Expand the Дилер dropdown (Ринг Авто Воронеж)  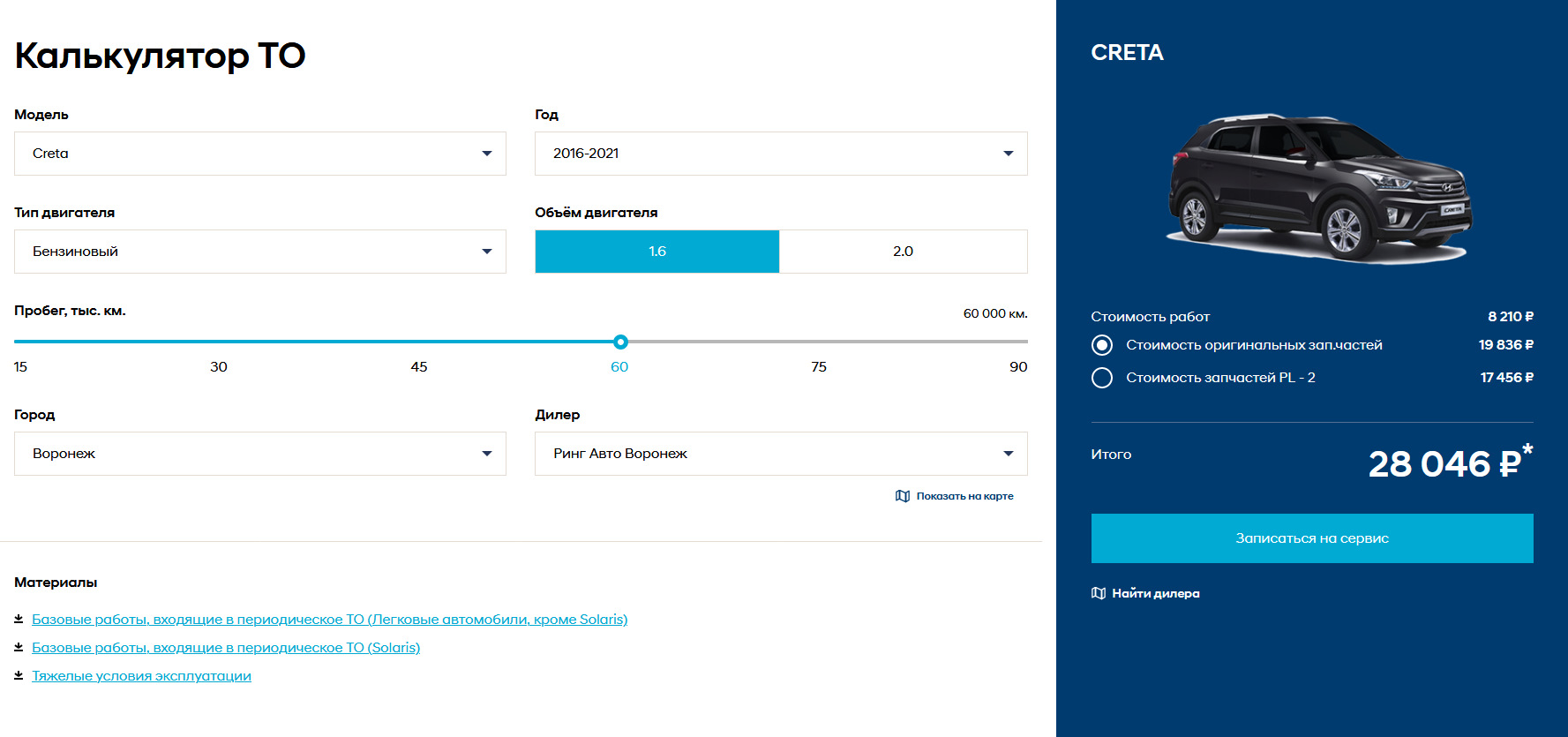[x=781, y=454]
